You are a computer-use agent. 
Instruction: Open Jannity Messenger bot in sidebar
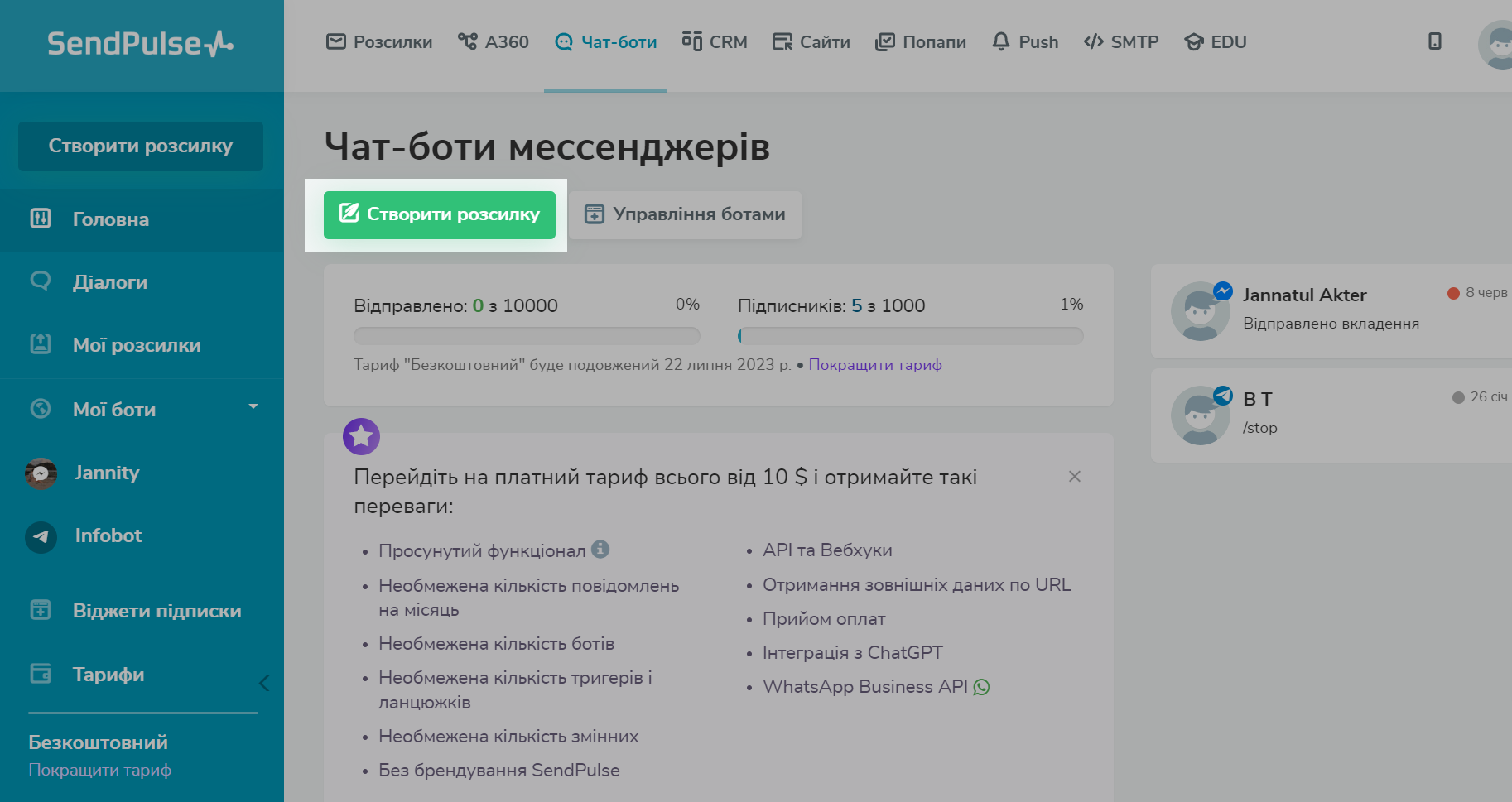tap(106, 473)
